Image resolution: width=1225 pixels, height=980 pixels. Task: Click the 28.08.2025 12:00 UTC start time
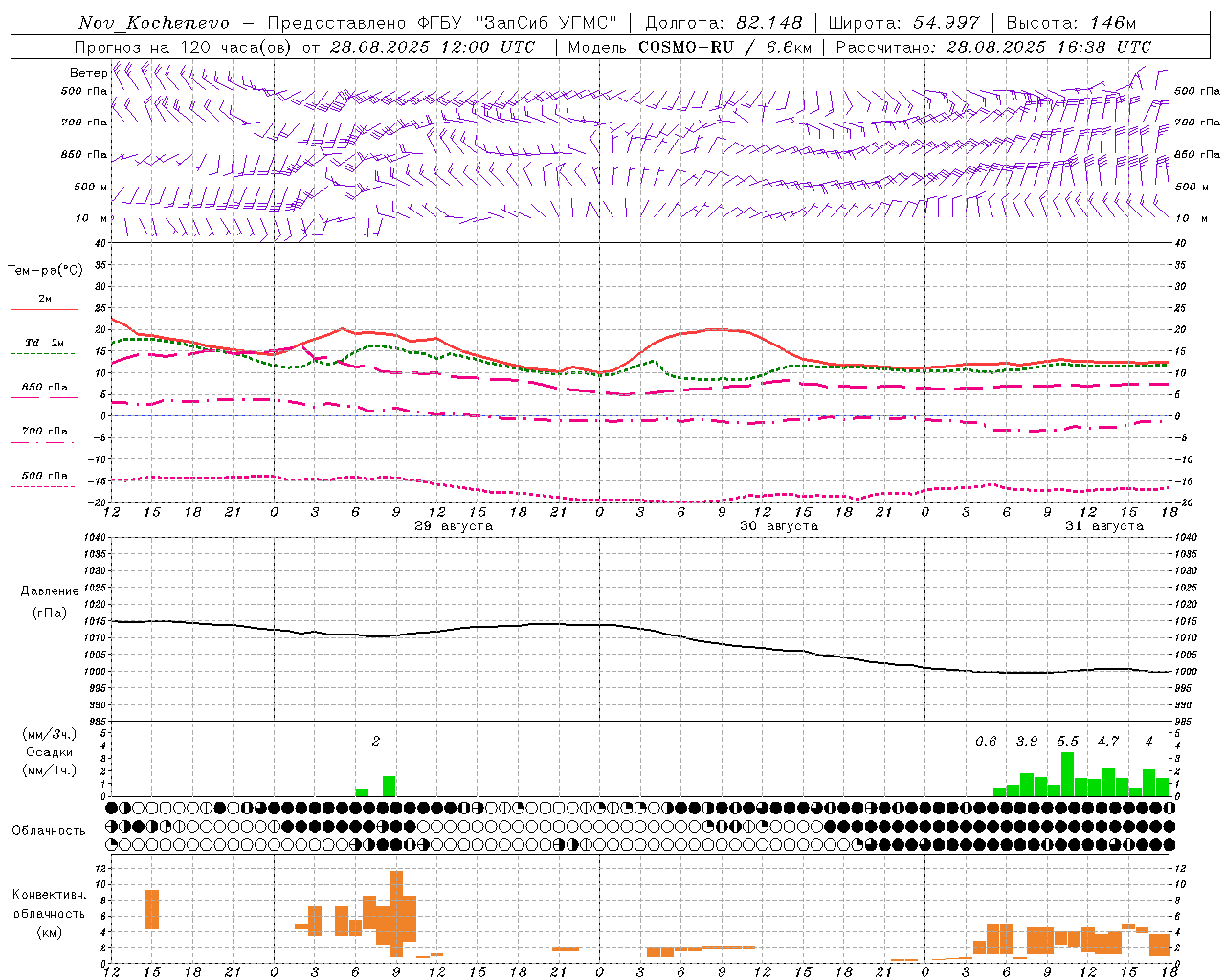point(433,47)
